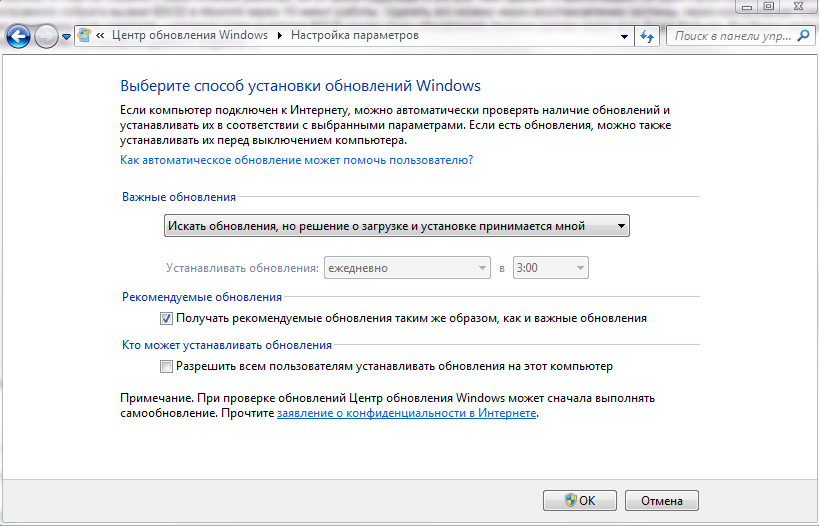Viewport: 819px width, 526px height.
Task: Open заявление о конфиденциальности в Интернете link
Action: 406,413
